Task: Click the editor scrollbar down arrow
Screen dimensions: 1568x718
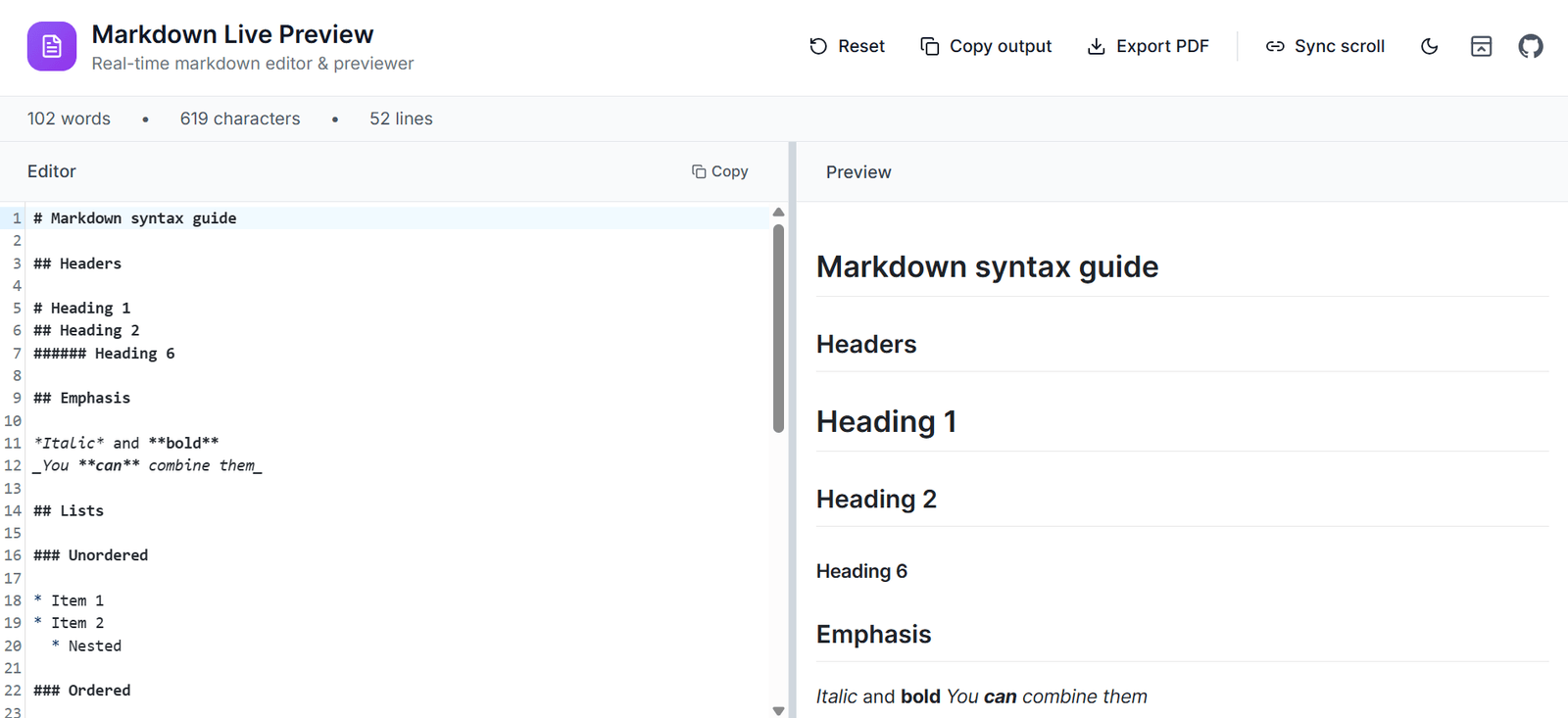Action: tap(778, 711)
